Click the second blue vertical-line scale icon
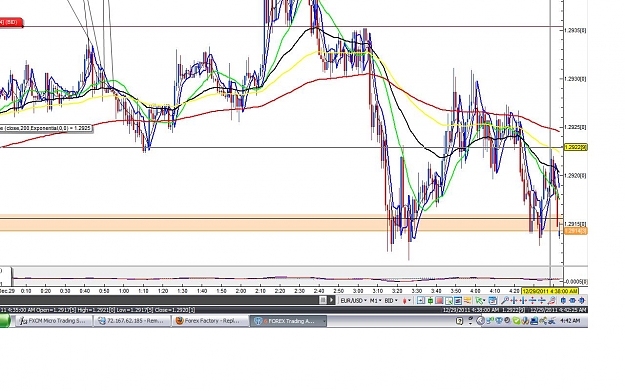Image resolution: width=625 pixels, height=391 pixels. click(523, 301)
